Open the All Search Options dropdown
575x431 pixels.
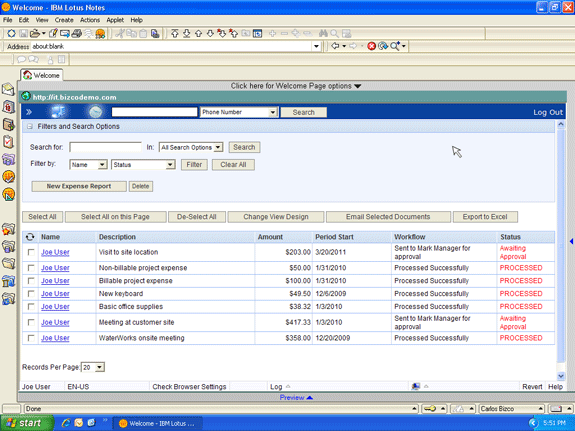(191, 147)
